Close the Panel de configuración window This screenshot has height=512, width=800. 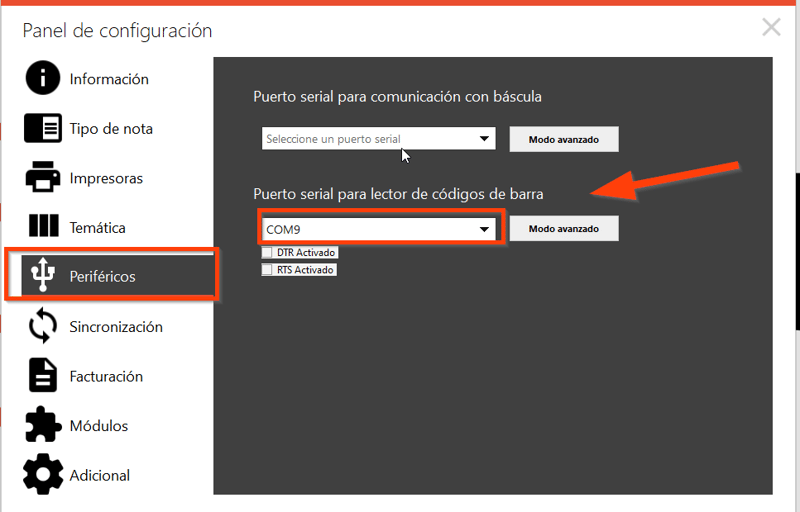(x=771, y=27)
